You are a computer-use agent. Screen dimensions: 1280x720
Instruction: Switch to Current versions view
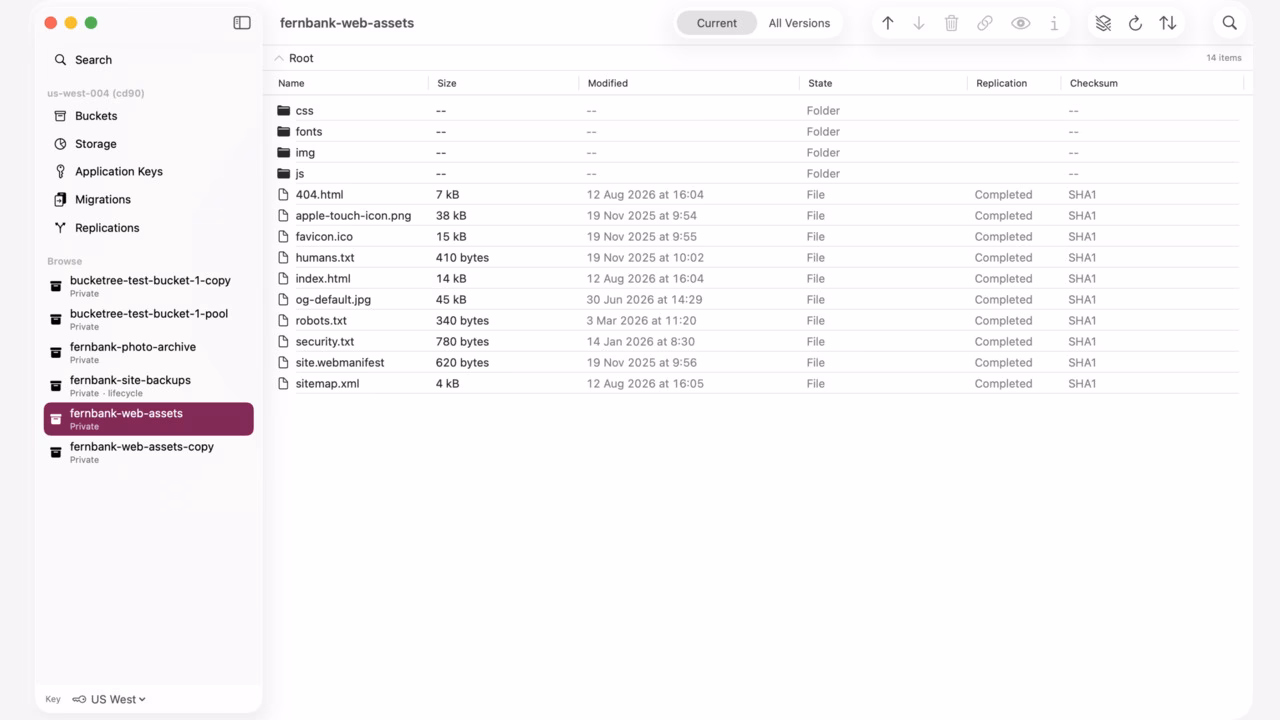coord(717,23)
